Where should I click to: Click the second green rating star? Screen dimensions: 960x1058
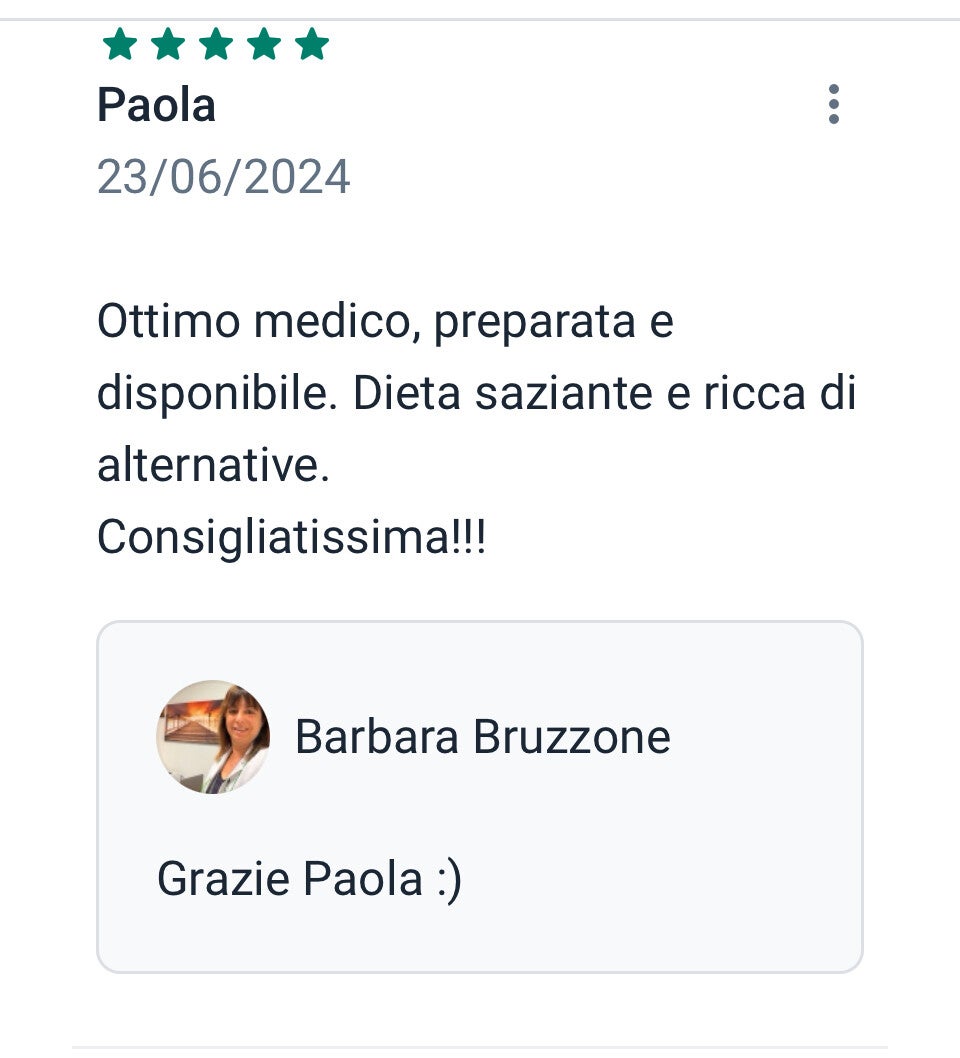[168, 45]
